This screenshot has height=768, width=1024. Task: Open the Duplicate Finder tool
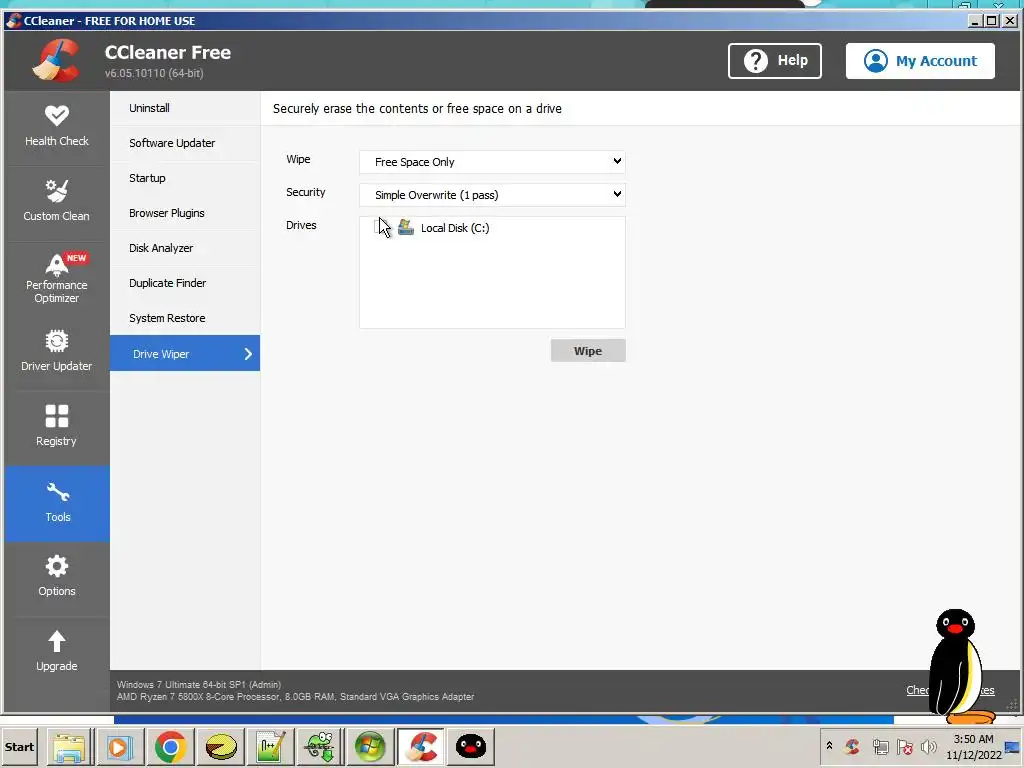[x=185, y=283]
